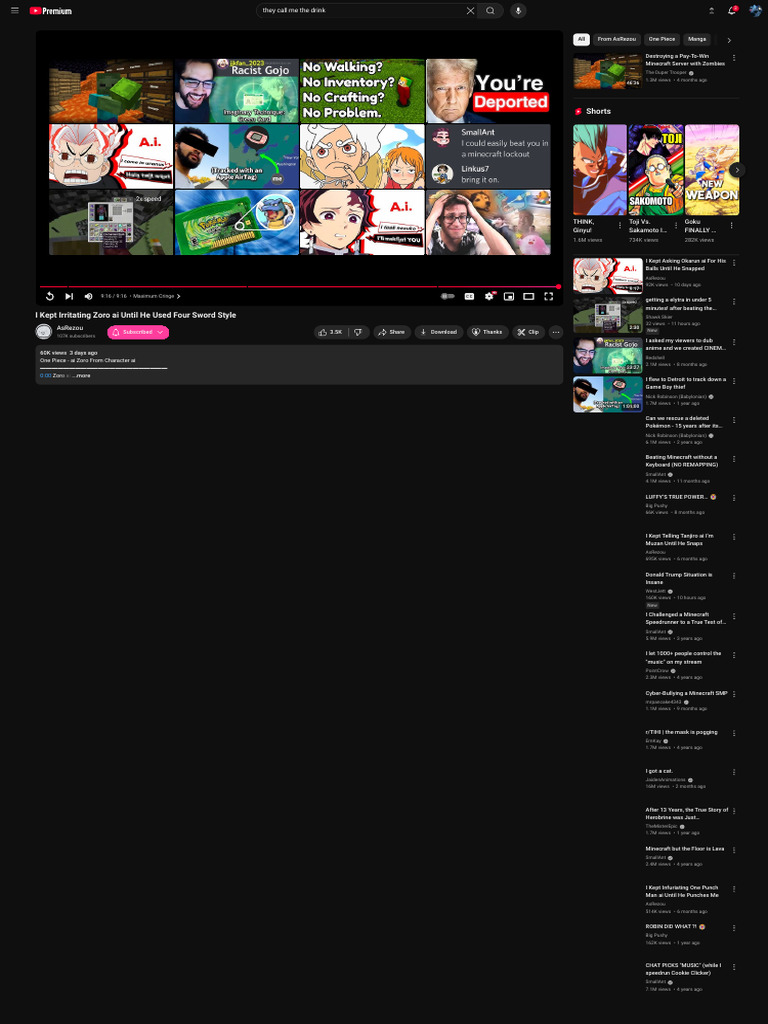Expand description with ...more
The height and width of the screenshot is (1024, 768).
[81, 376]
